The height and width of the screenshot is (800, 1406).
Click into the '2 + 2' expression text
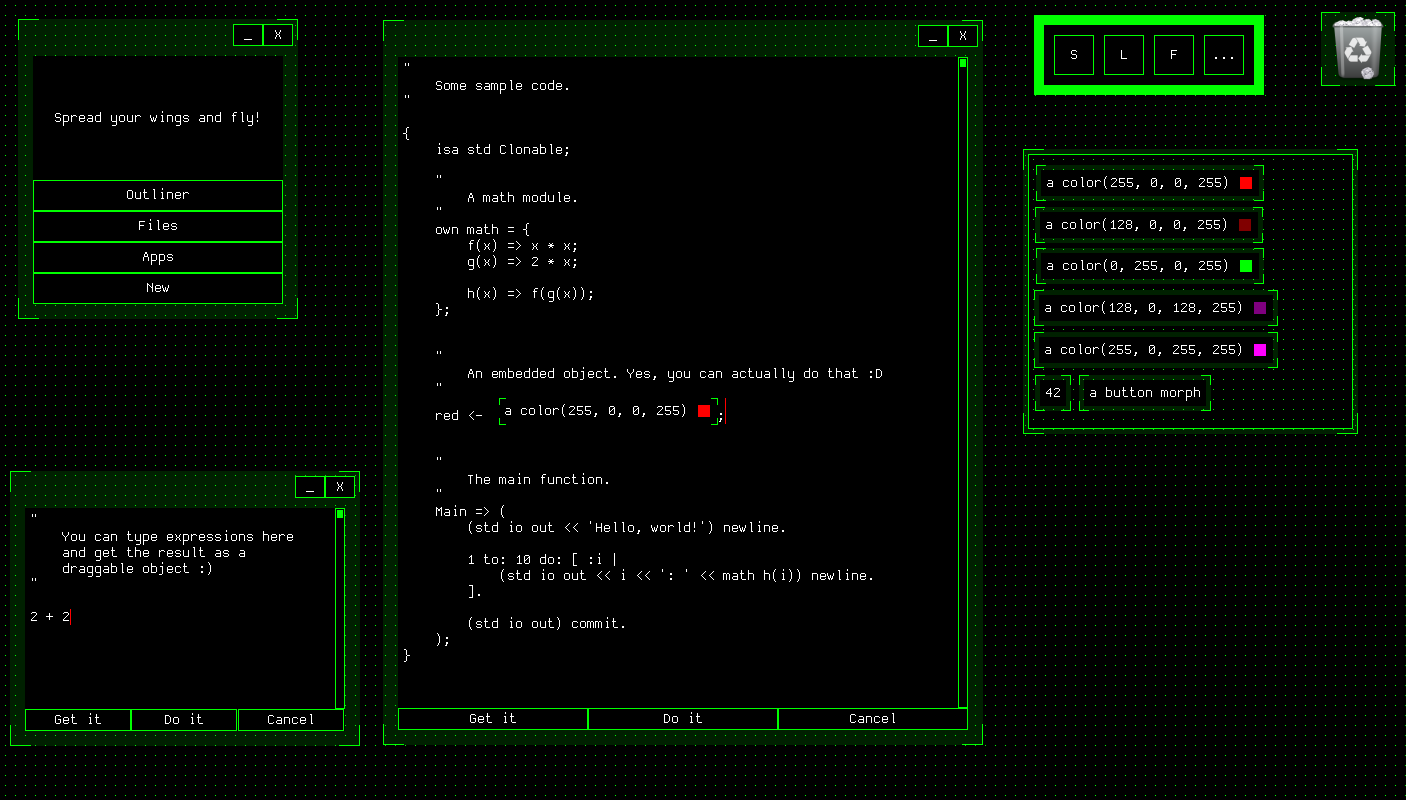(50, 617)
